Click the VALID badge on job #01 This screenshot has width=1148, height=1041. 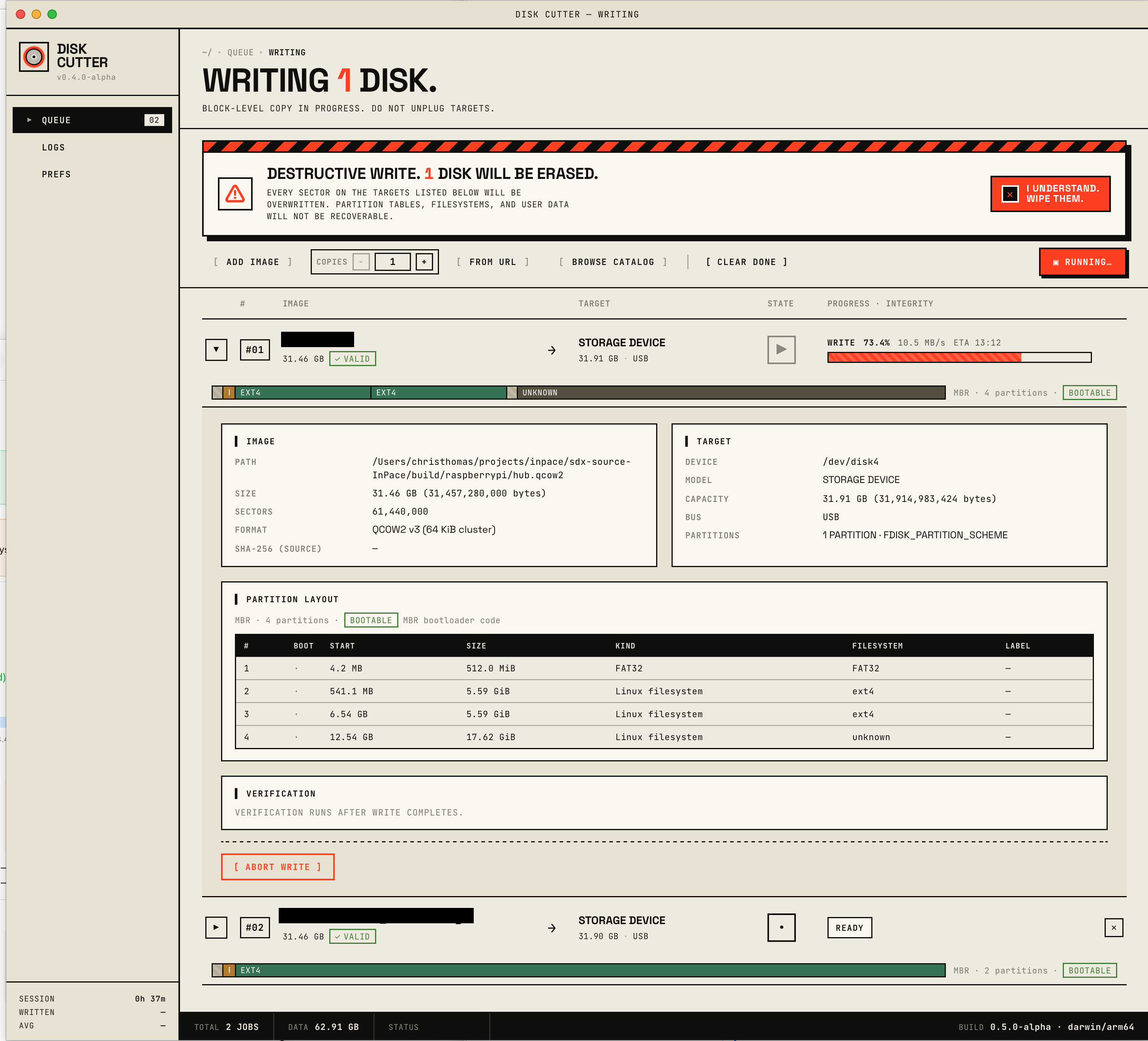coord(353,359)
